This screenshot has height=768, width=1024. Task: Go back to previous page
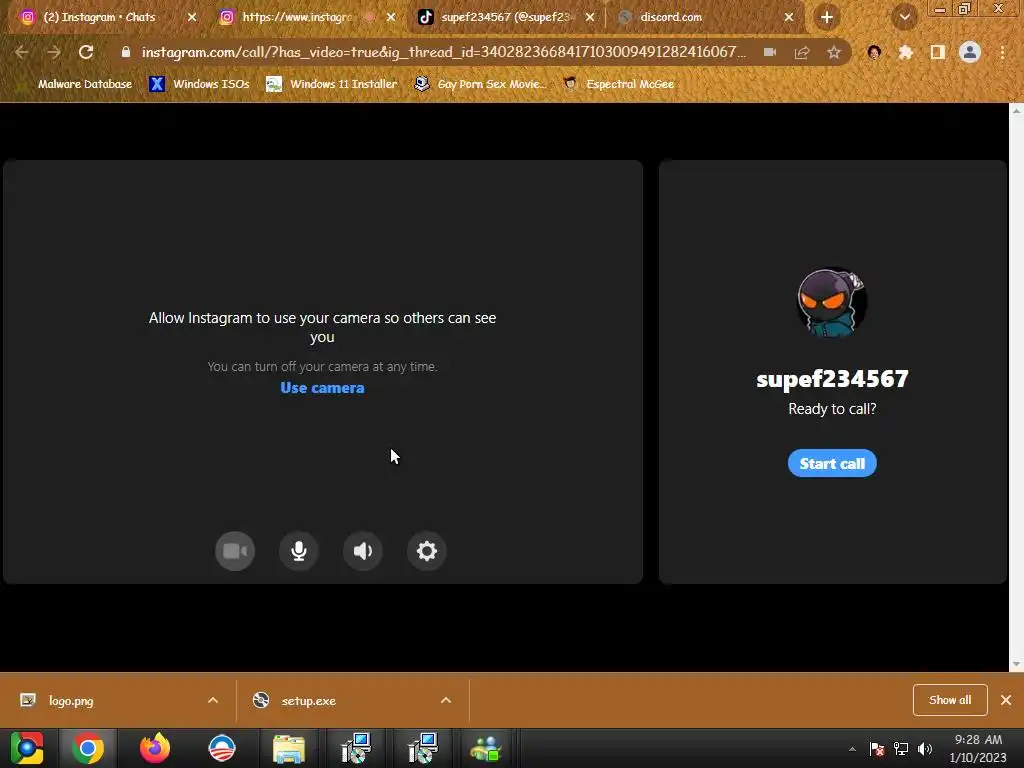coord(22,52)
